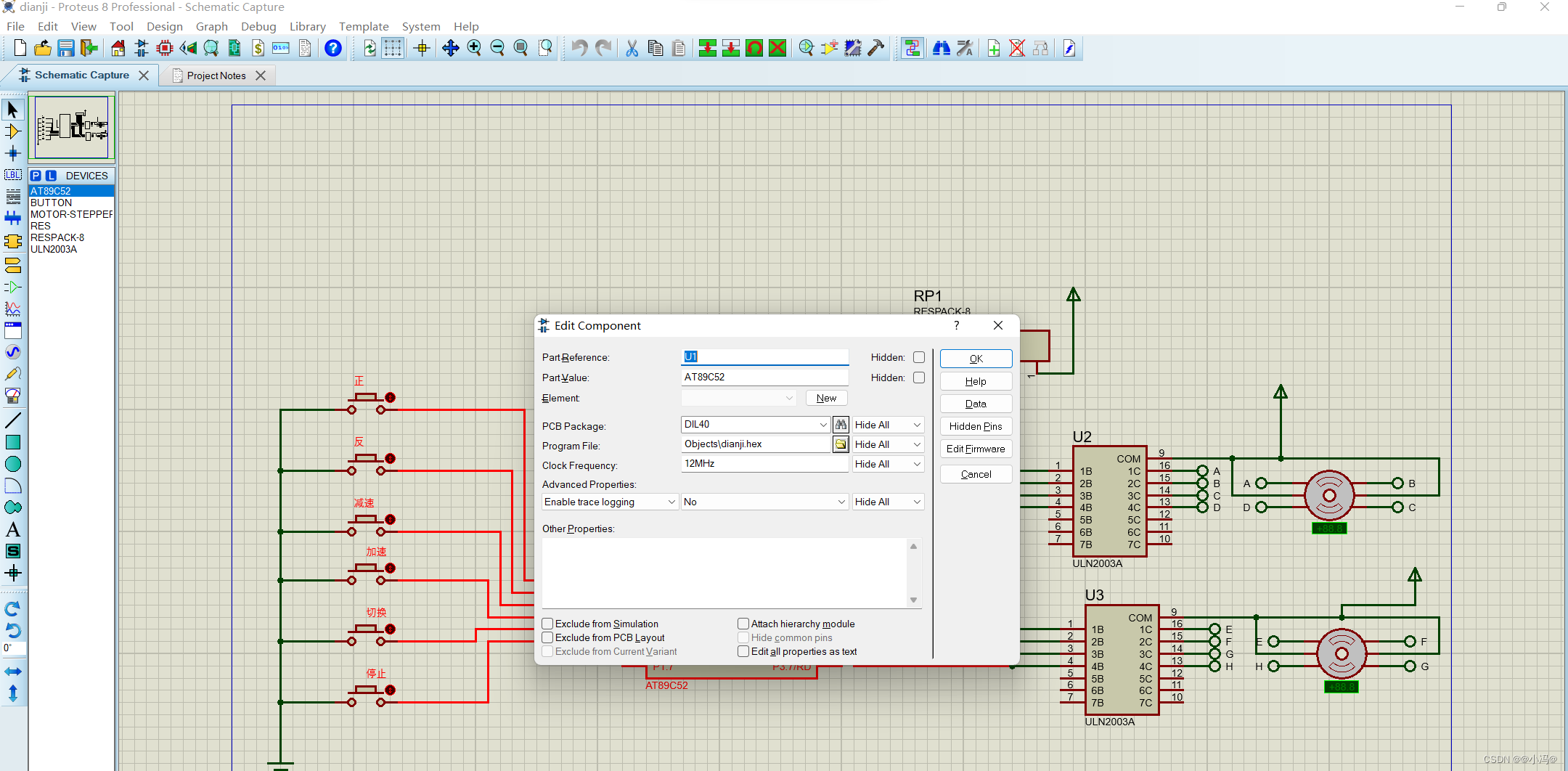Select BUTTON in devices list
The height and width of the screenshot is (771, 1568).
(71, 203)
